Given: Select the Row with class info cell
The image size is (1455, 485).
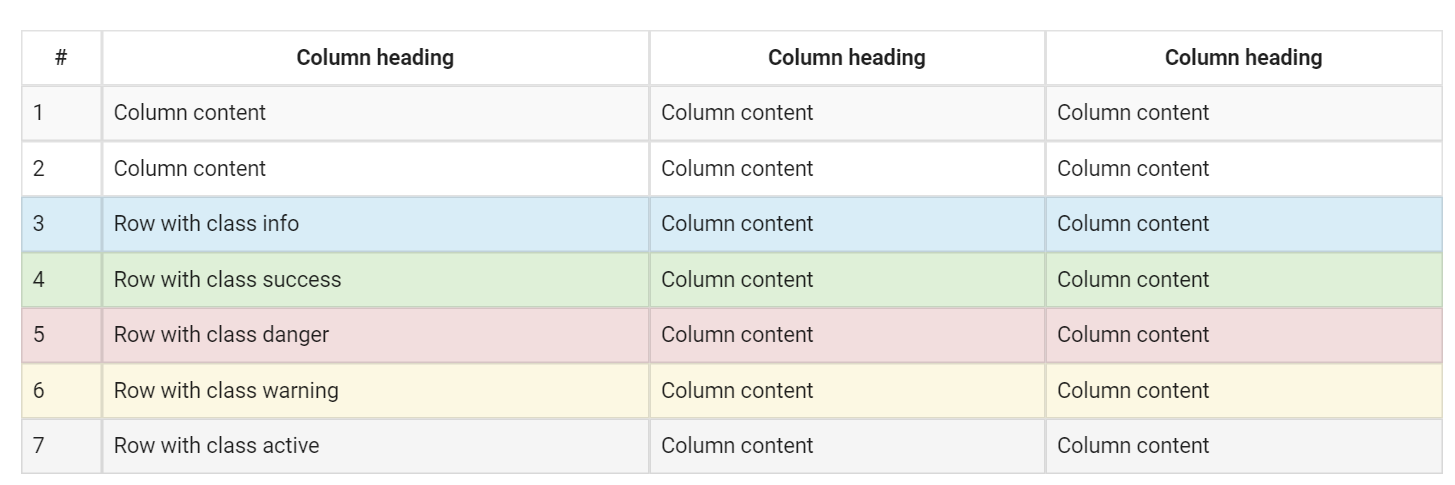Looking at the screenshot, I should point(375,224).
